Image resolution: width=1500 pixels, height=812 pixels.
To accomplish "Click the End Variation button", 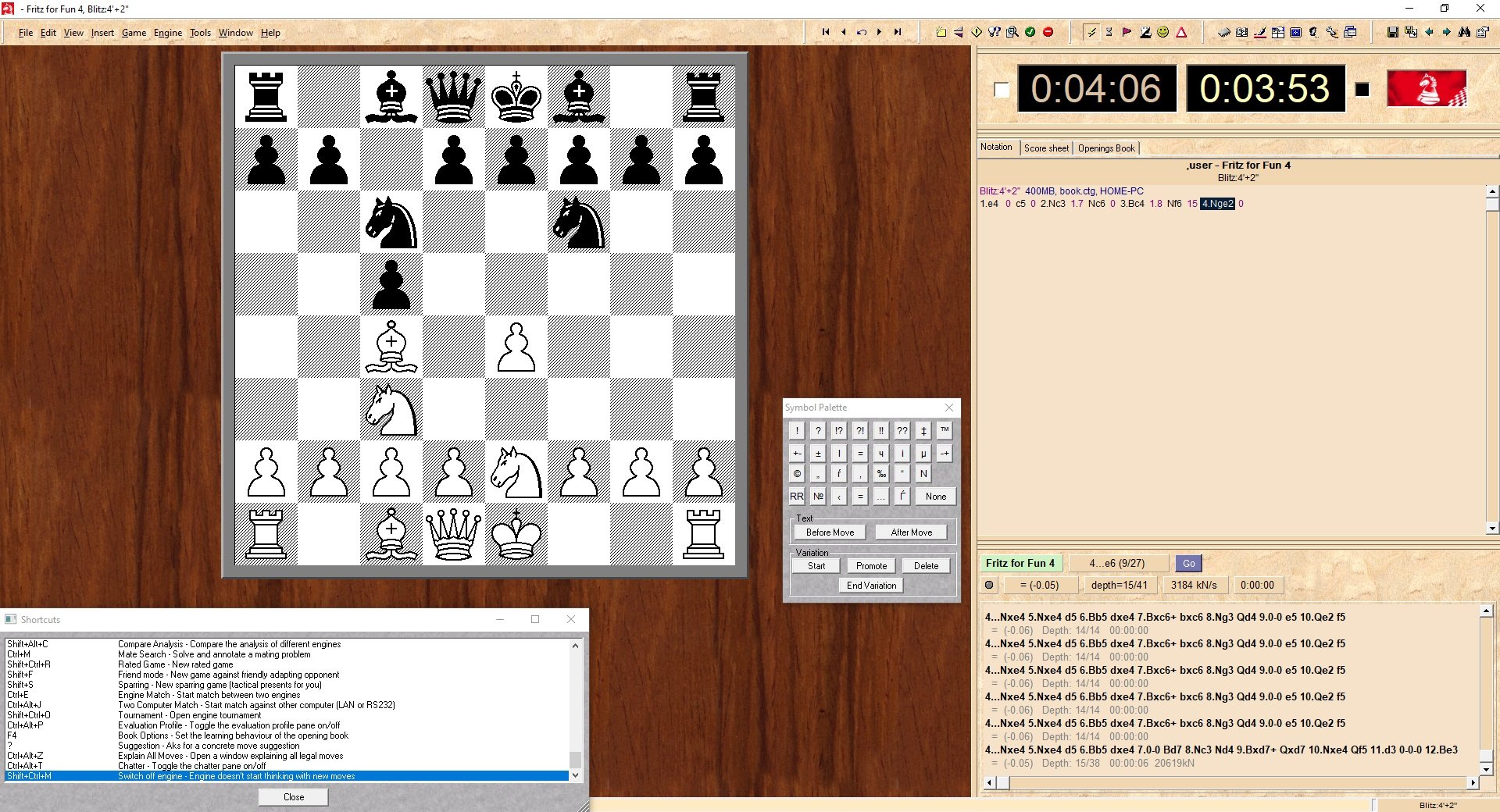I will 871,585.
